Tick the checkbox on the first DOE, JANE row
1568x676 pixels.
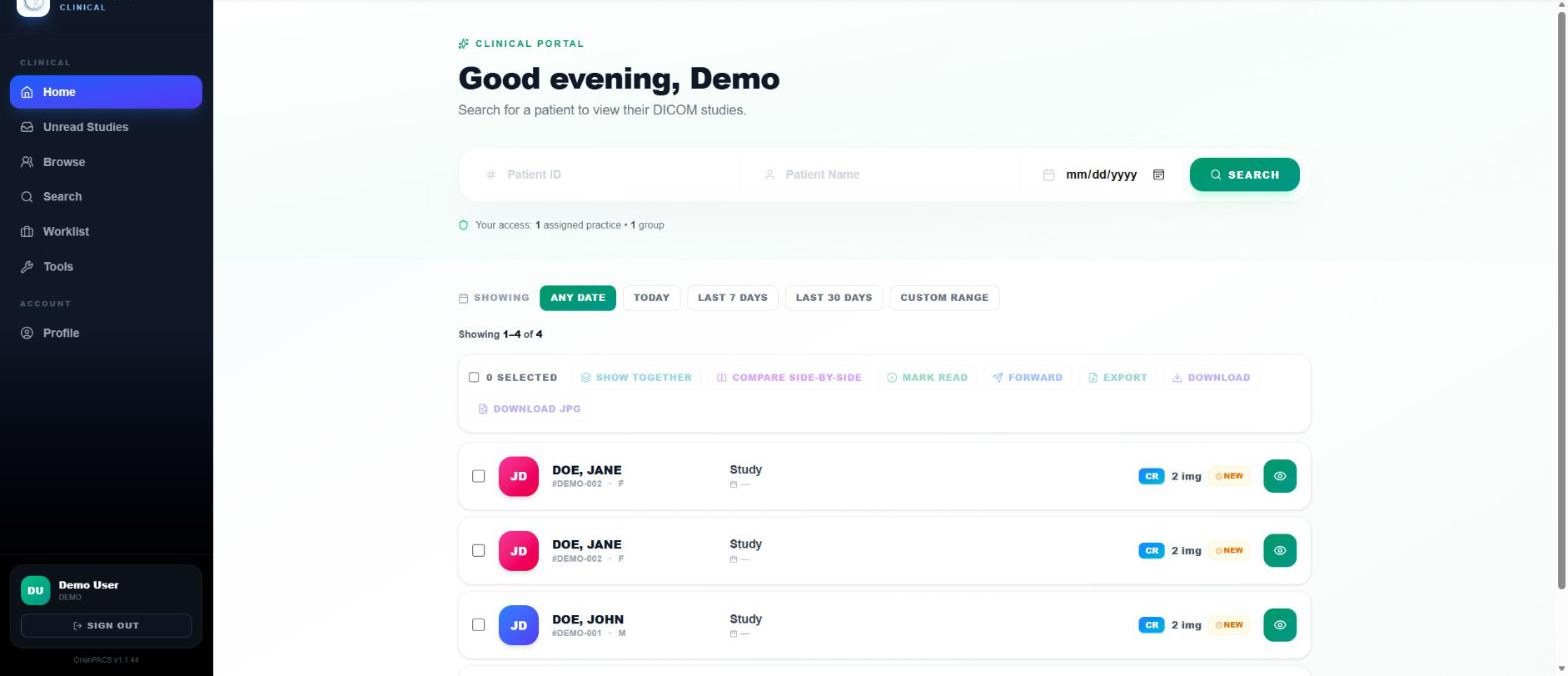click(478, 476)
